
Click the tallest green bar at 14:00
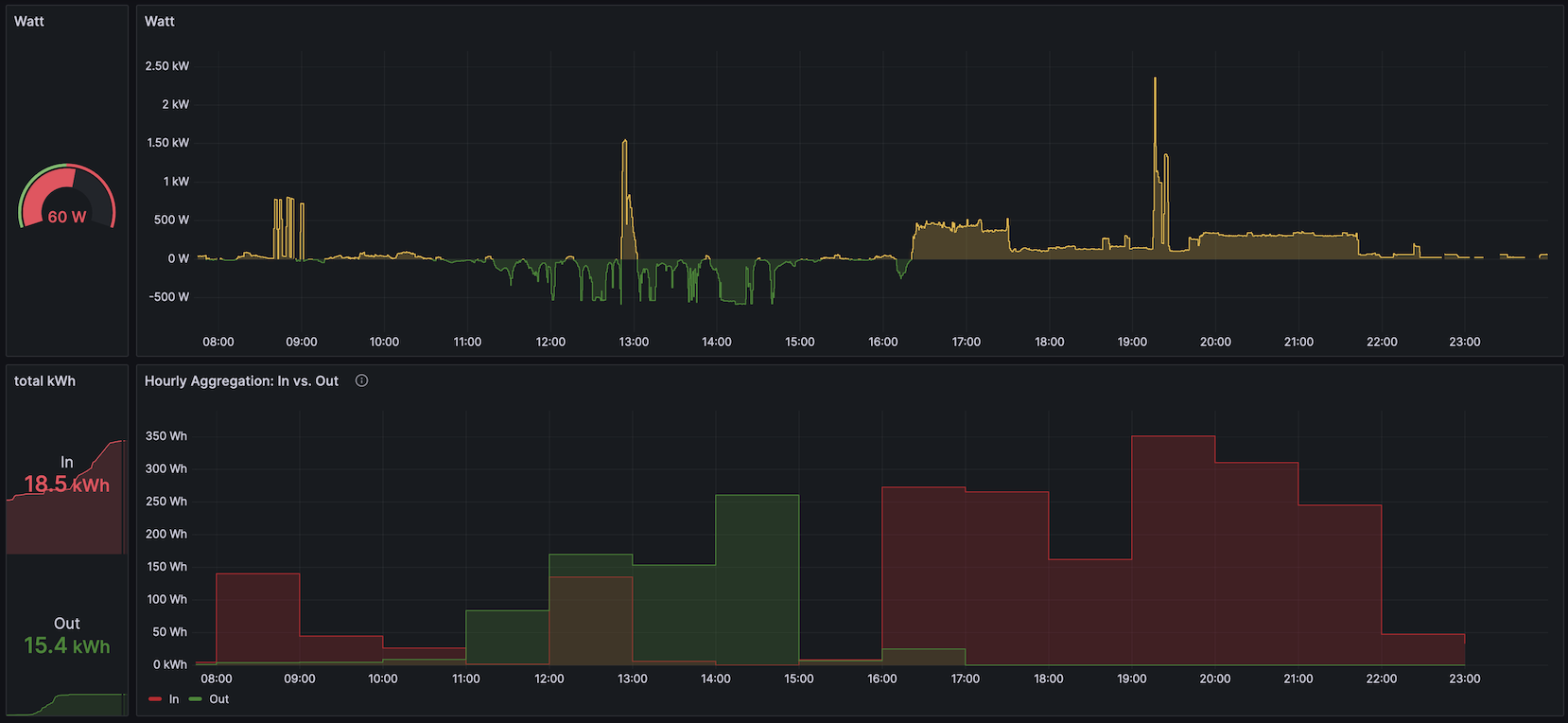(758, 579)
